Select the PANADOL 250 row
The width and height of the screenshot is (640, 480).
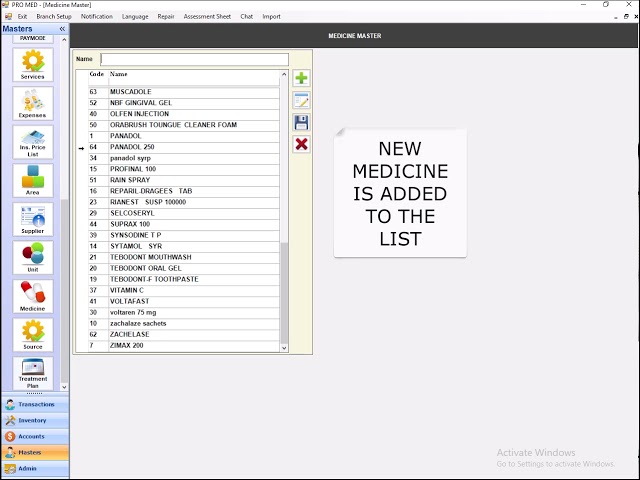[x=184, y=147]
